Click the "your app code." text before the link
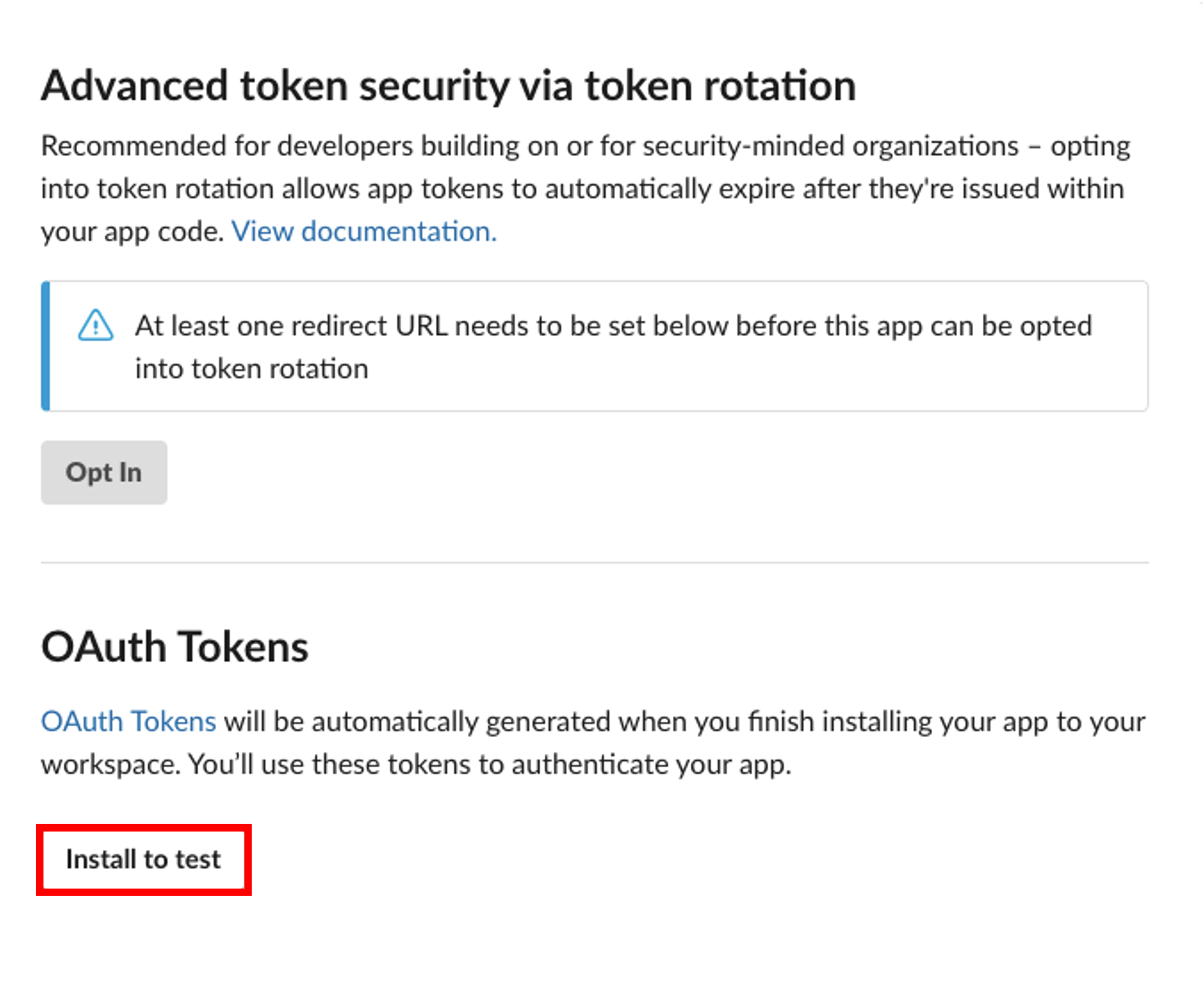The image size is (1204, 999). click(132, 232)
